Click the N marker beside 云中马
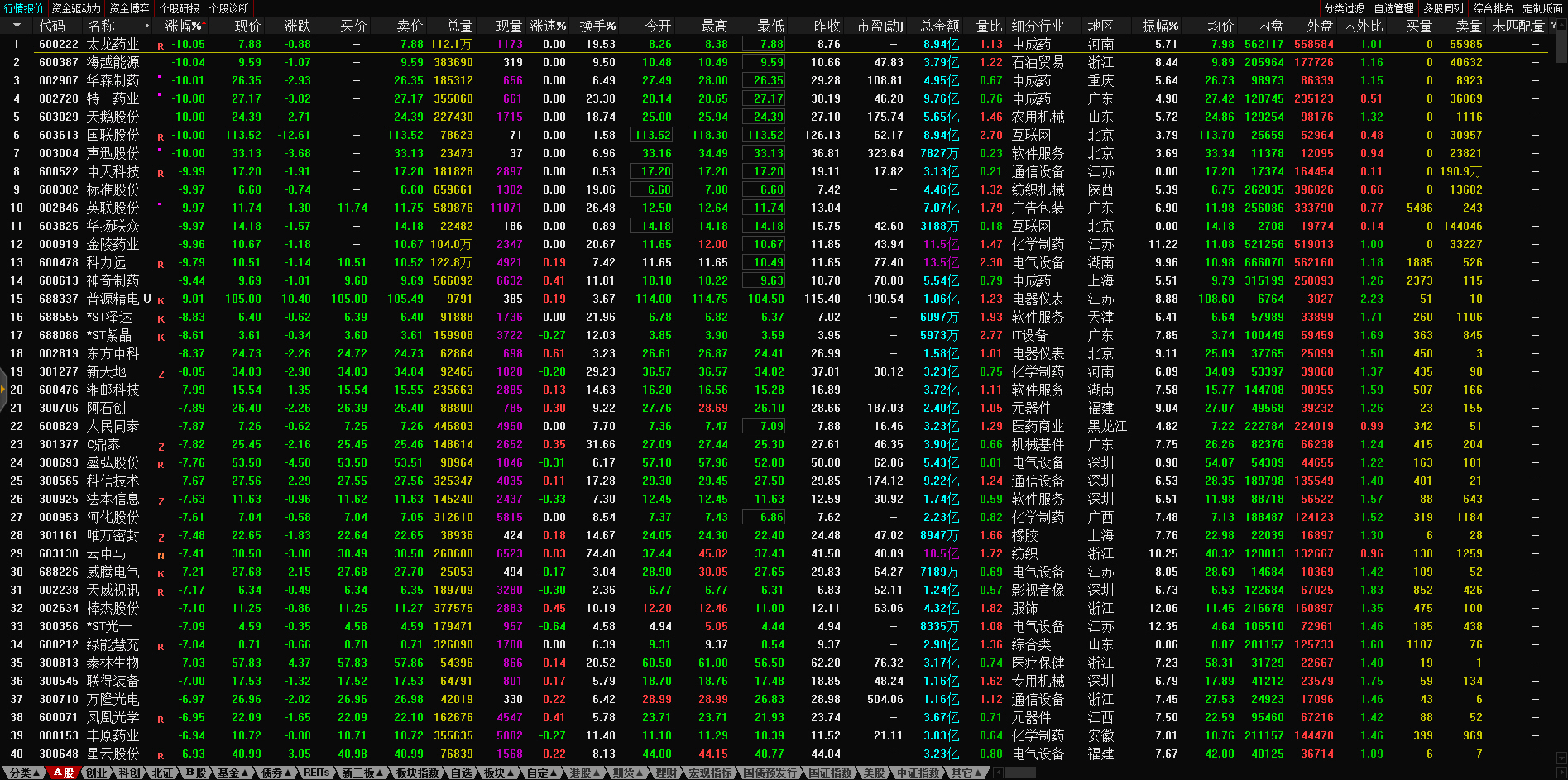This screenshot has height=780, width=1568. pyautogui.click(x=161, y=556)
